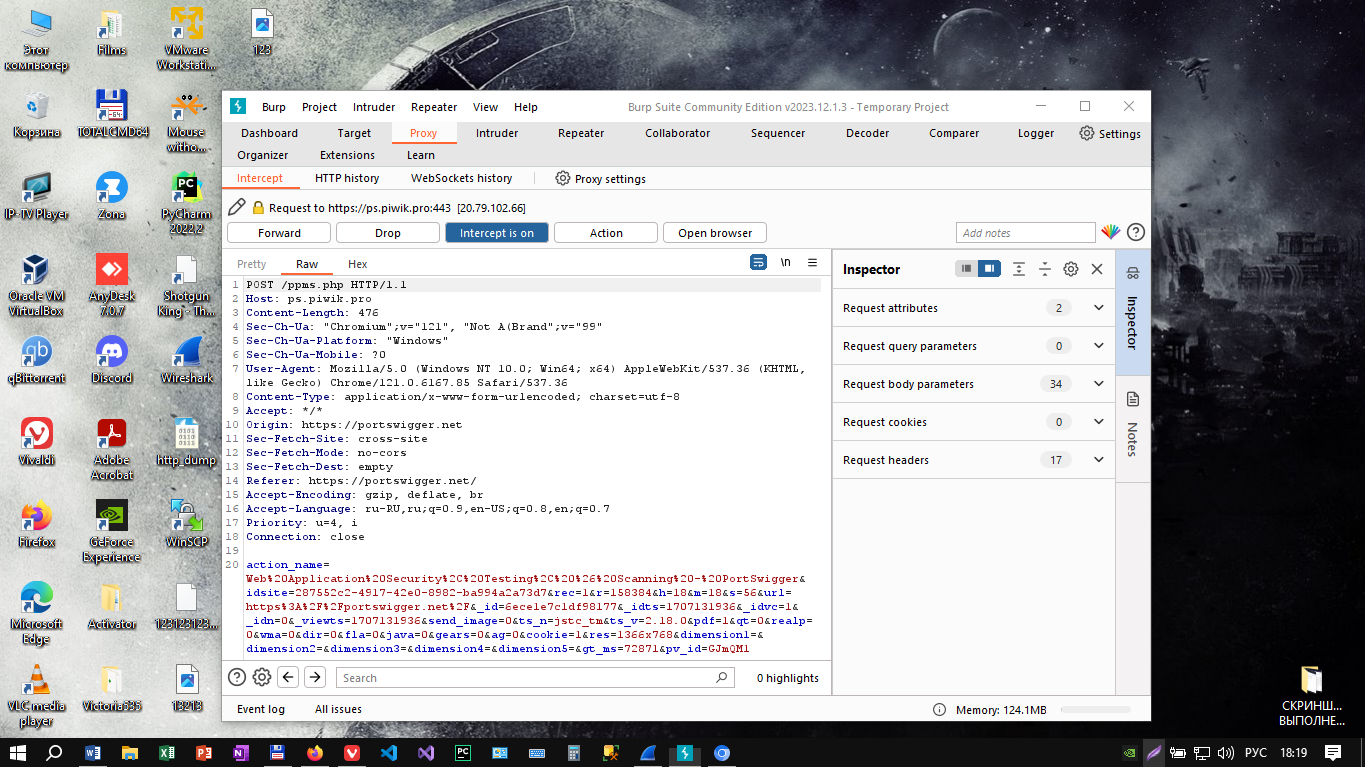Drop the intercepted request

[388, 233]
